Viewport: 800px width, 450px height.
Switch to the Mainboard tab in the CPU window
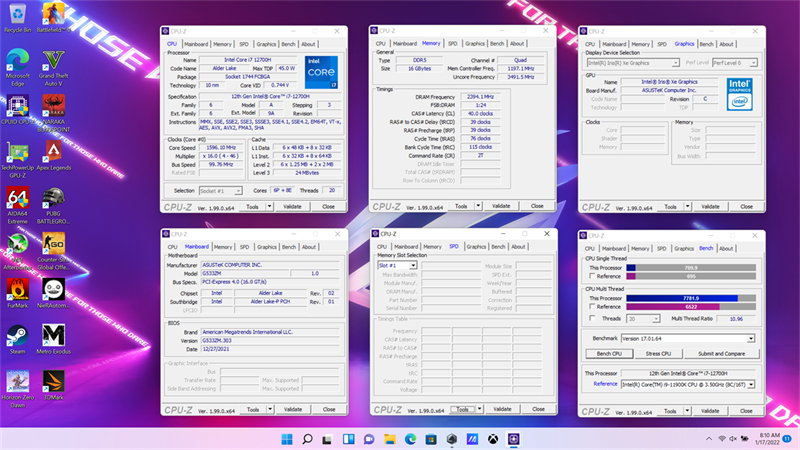coord(196,44)
